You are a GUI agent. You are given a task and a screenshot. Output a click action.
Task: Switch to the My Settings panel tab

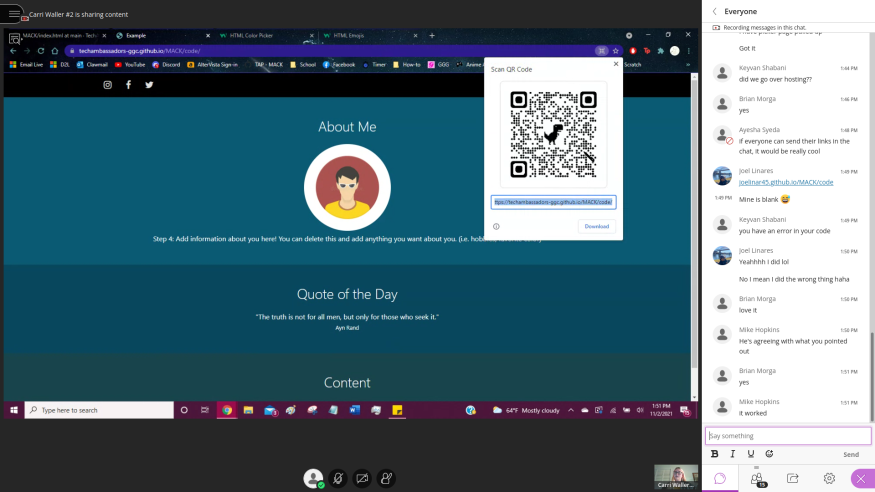829,479
